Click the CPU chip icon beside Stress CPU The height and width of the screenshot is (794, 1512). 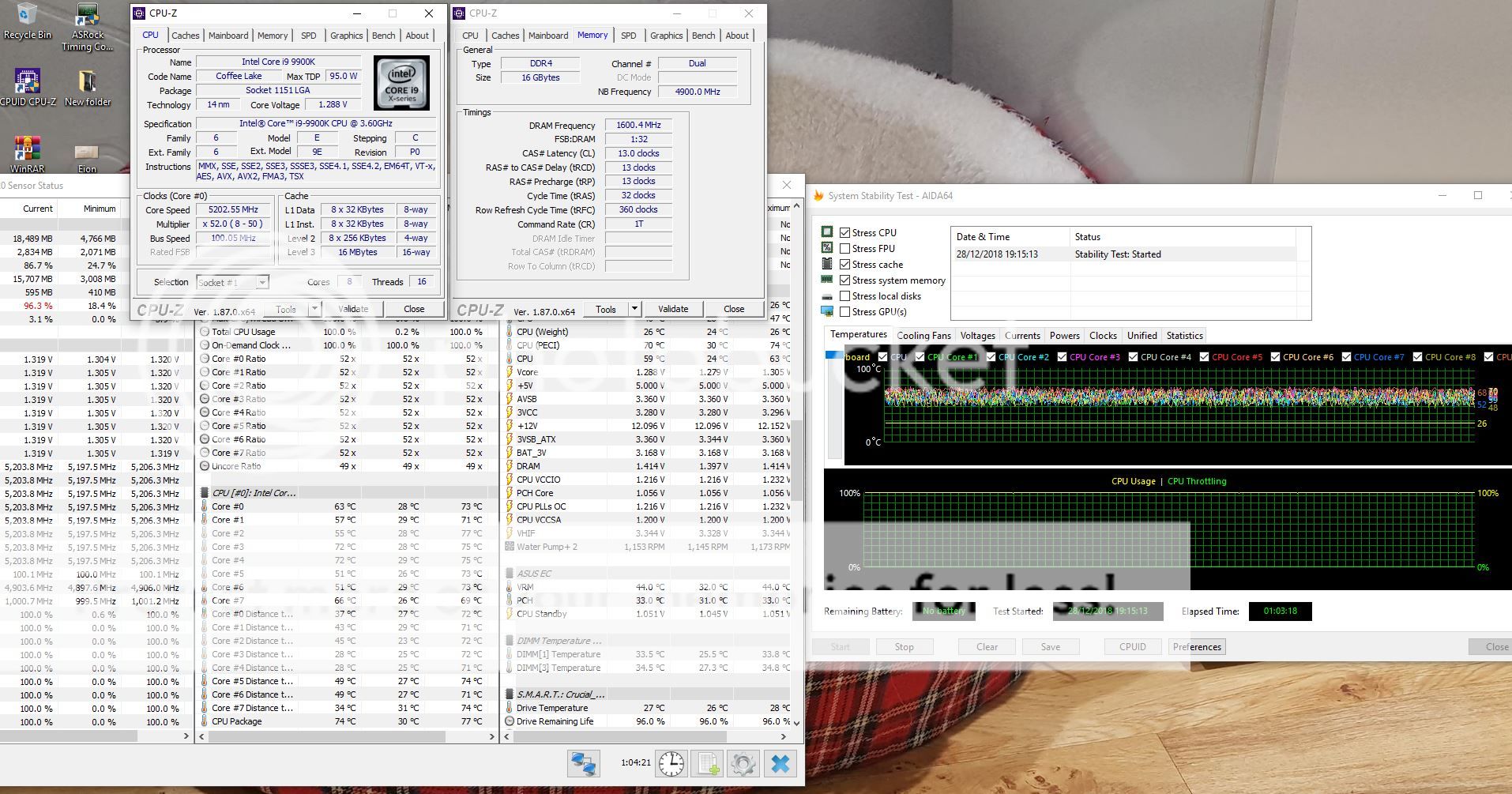coord(827,232)
